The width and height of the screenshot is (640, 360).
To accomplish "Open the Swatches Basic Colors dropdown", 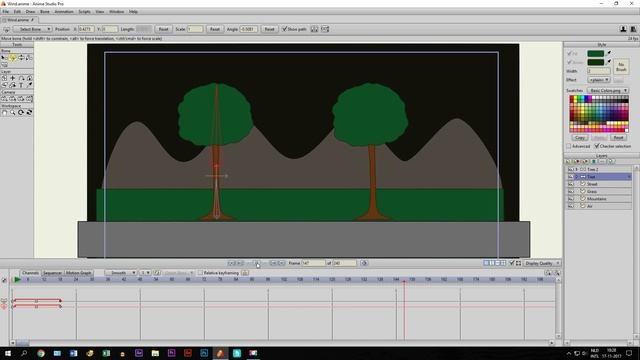I will click(608, 90).
